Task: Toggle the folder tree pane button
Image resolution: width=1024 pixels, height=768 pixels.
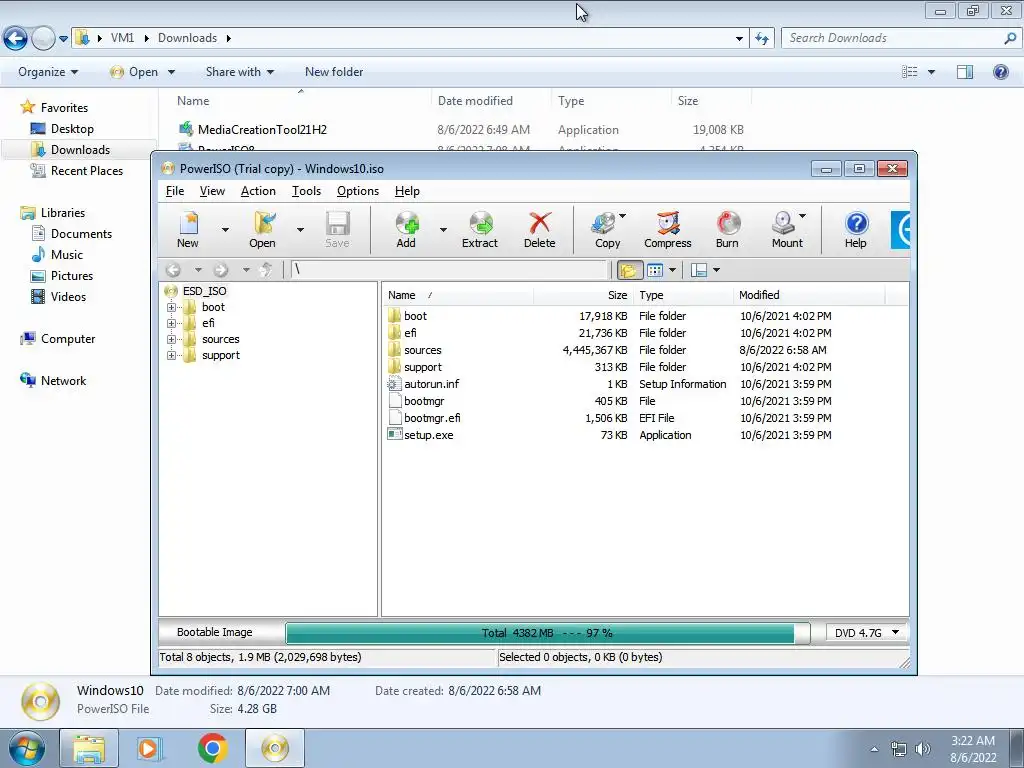Action: point(629,270)
